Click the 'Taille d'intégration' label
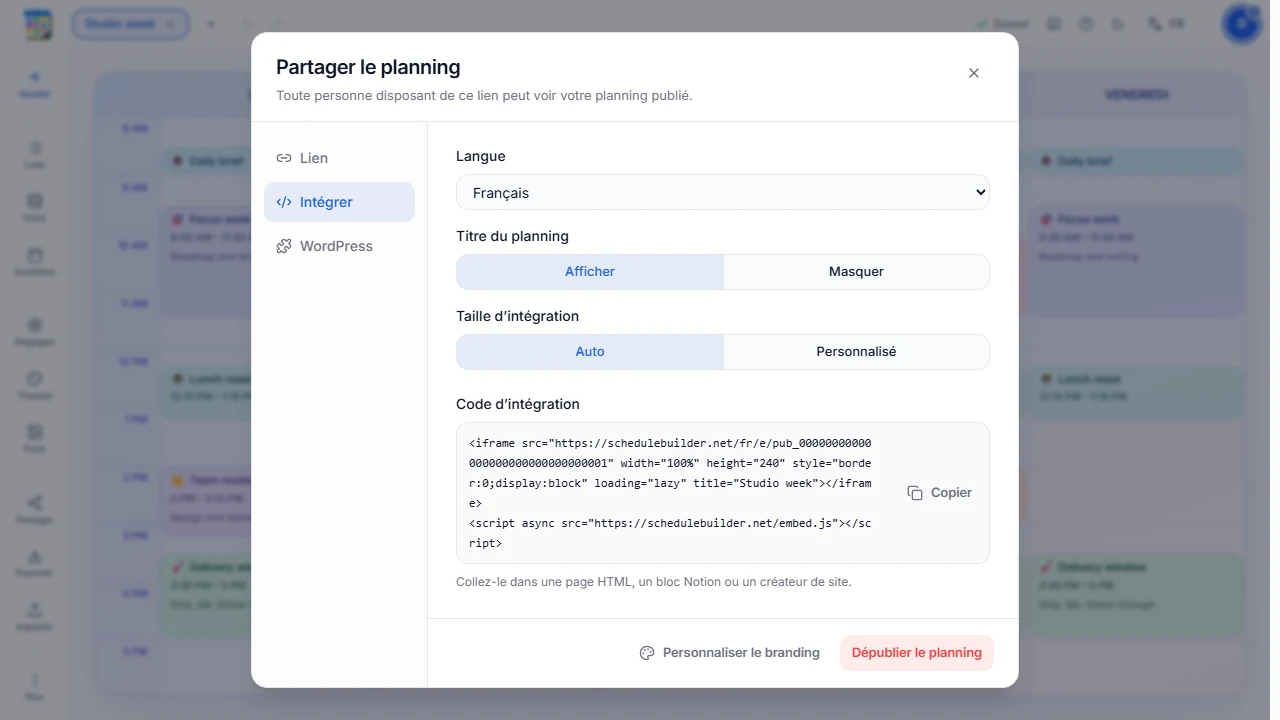The image size is (1280, 720). (x=518, y=316)
